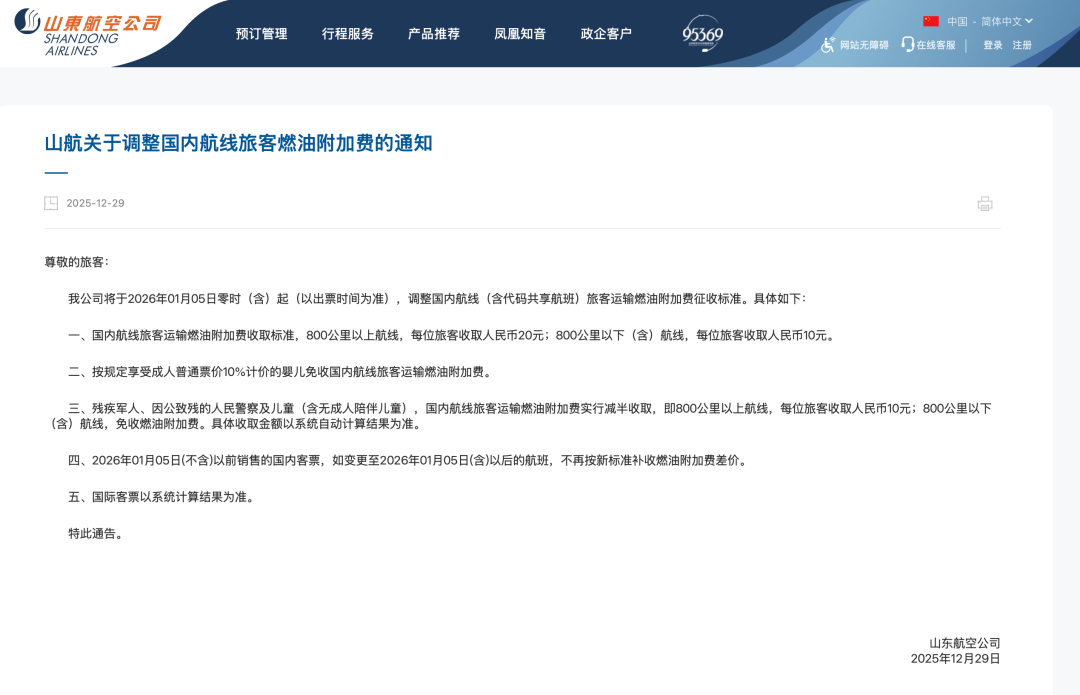Click the Shandong Airlines logo
The height and width of the screenshot is (695, 1080).
point(88,32)
